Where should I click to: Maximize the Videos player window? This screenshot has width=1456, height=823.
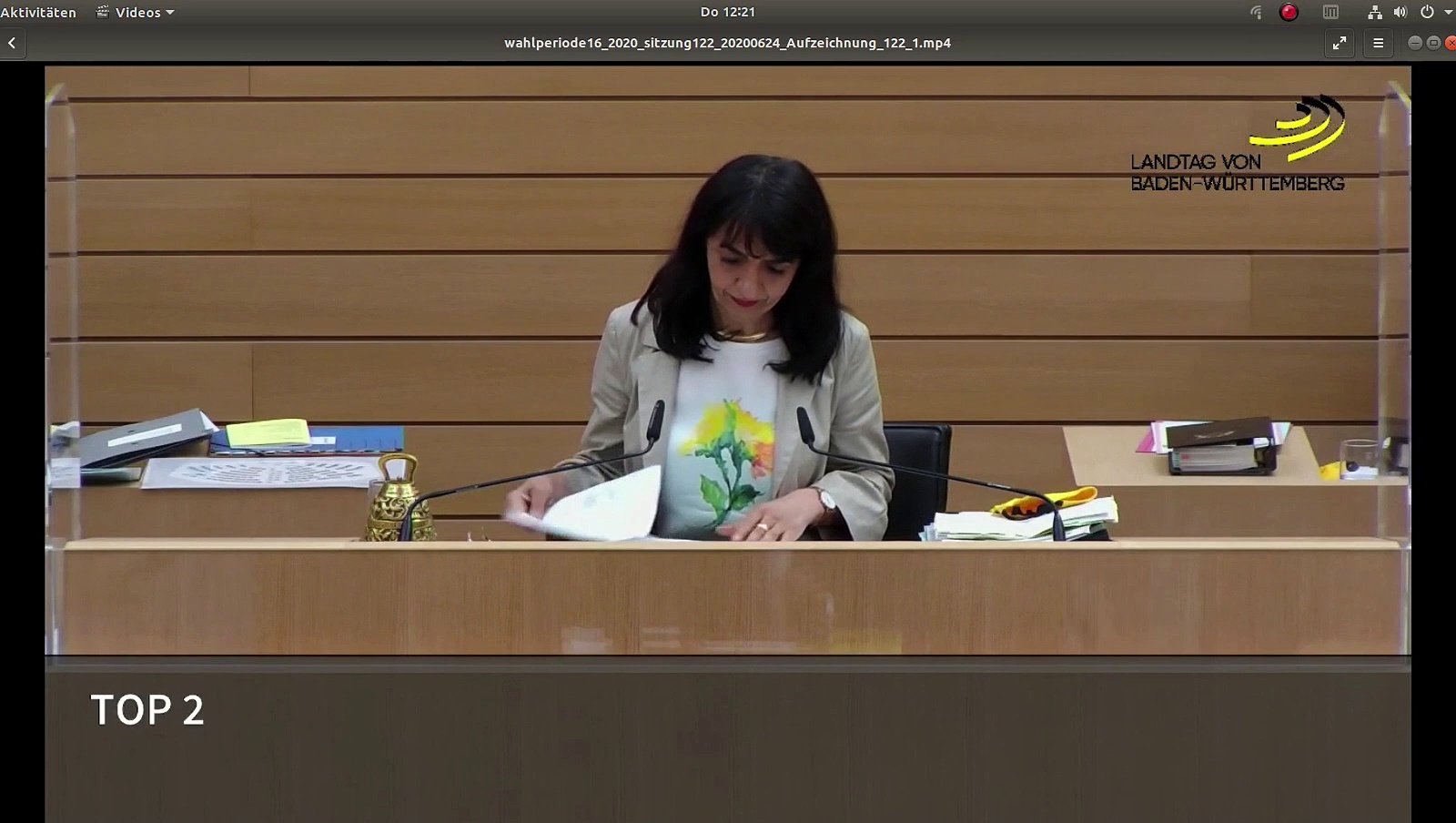[1433, 43]
